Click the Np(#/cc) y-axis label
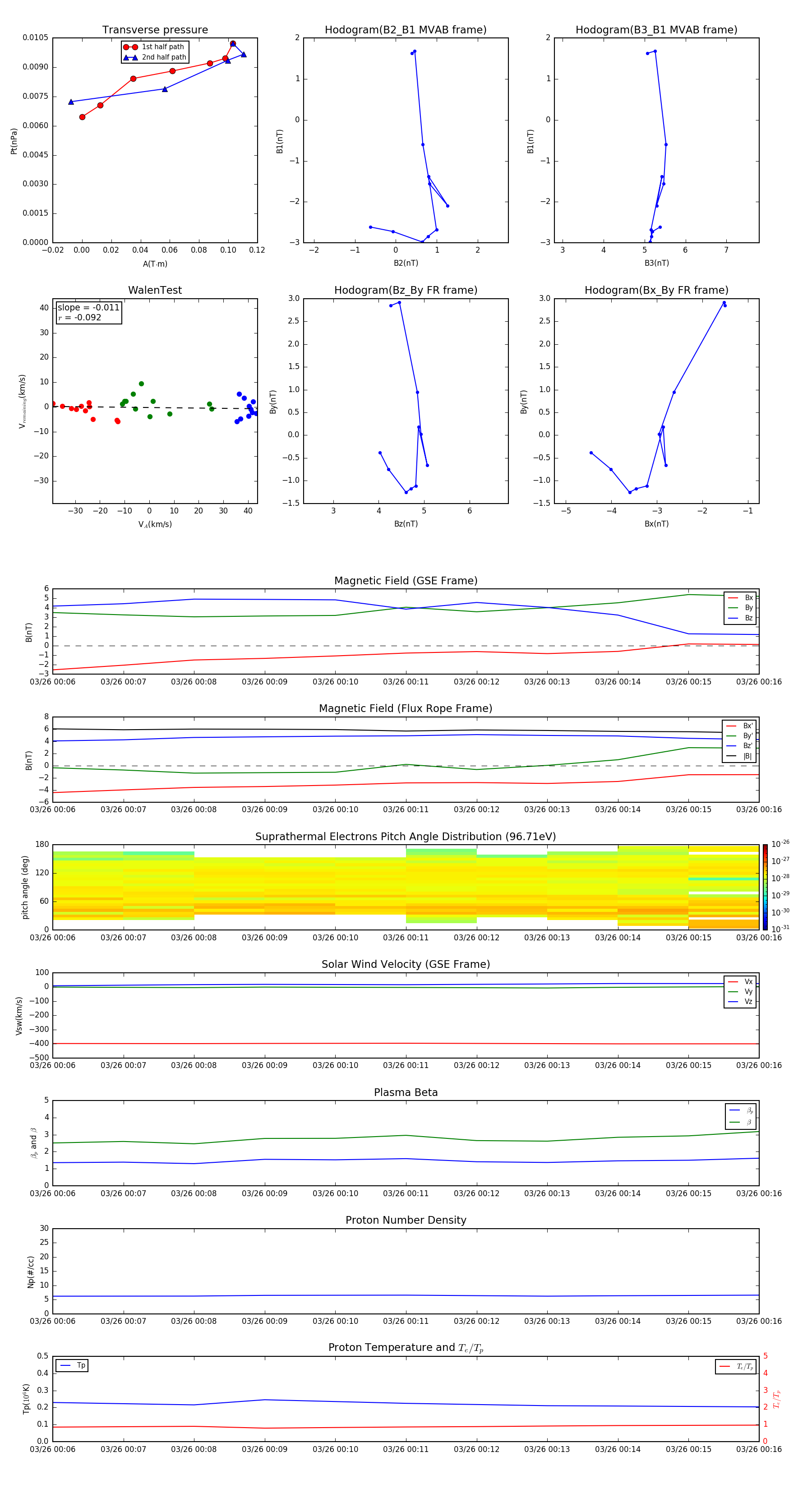Image resolution: width=812 pixels, height=1489 pixels. click(31, 1272)
